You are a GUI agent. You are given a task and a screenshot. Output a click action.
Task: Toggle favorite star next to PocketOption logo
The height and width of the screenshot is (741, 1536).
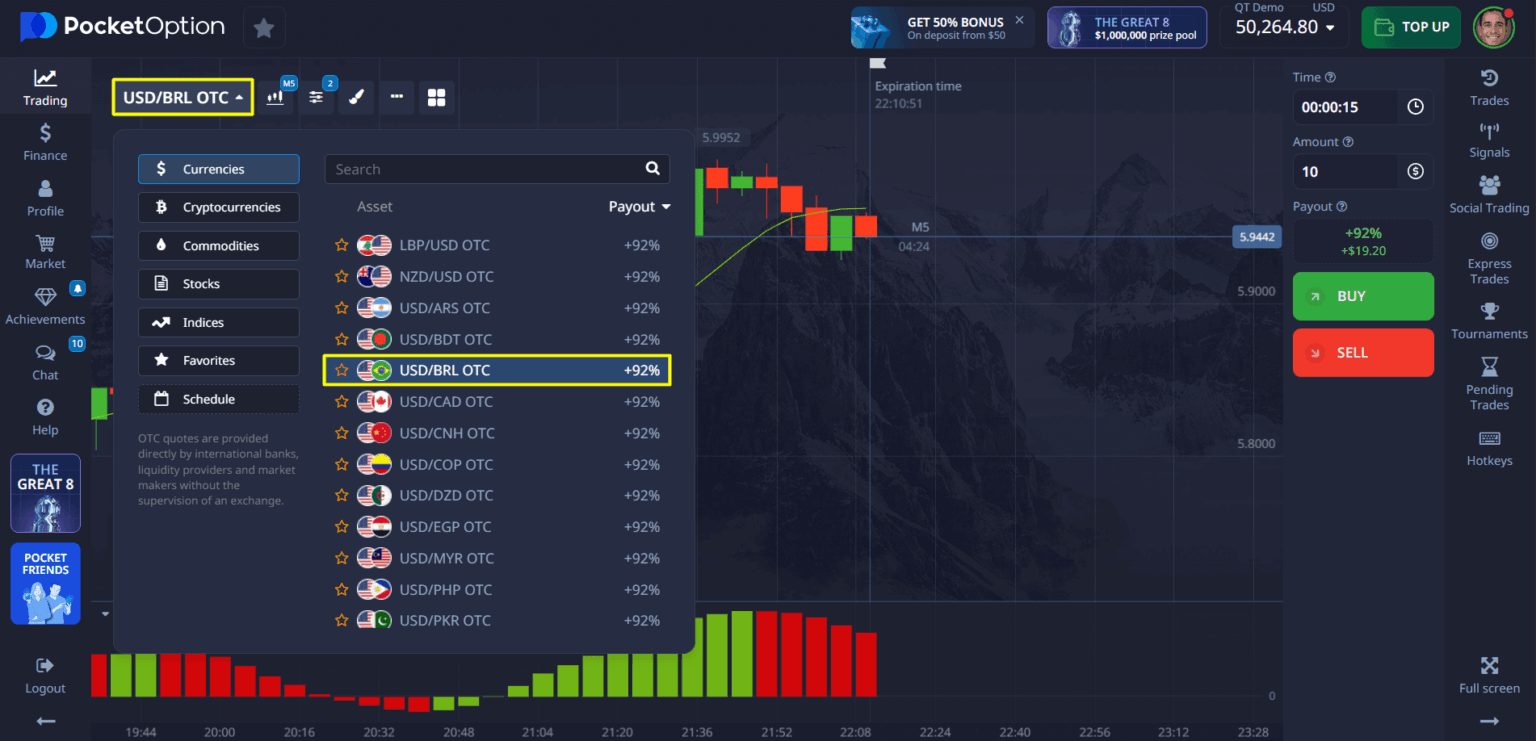coord(264,27)
